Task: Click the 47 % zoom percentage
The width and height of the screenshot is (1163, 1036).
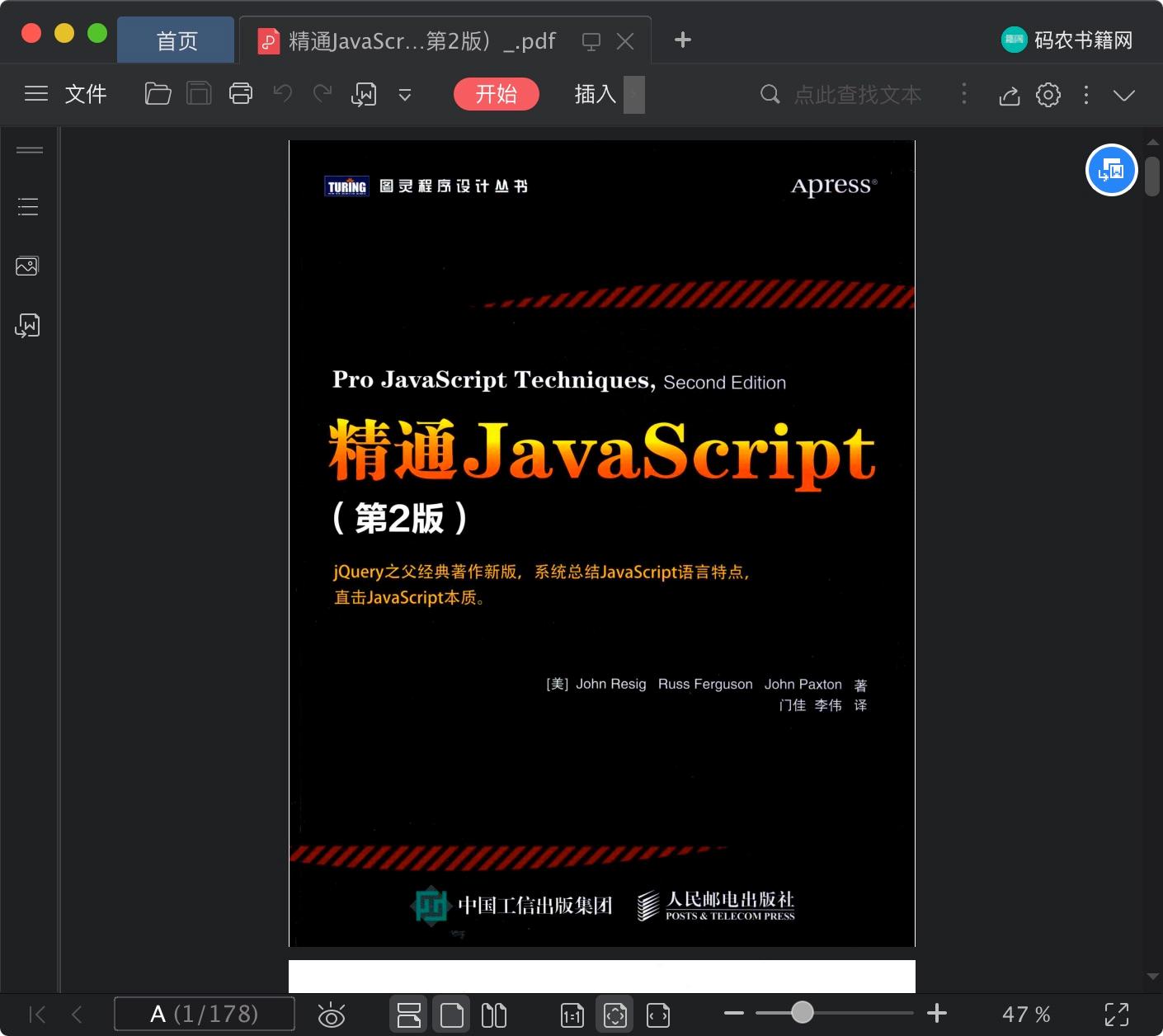Action: tap(1026, 1014)
